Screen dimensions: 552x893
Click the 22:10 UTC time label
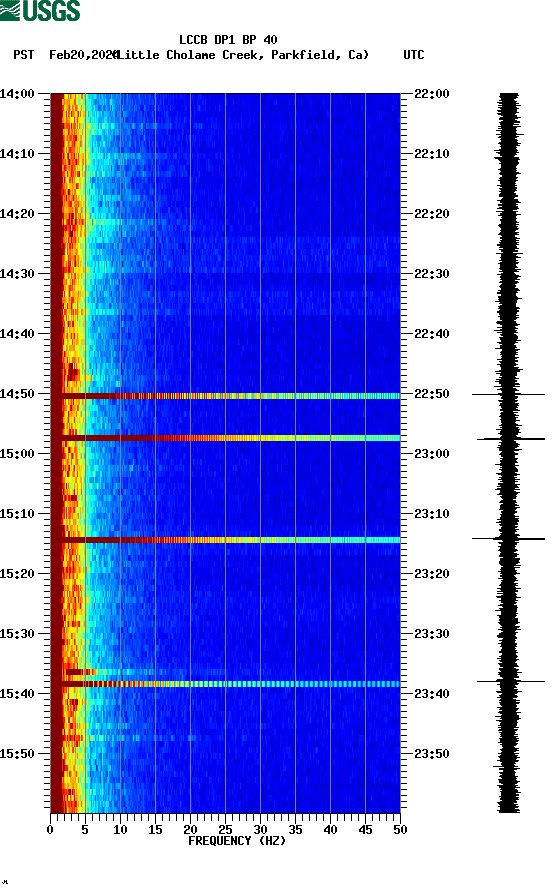432,154
